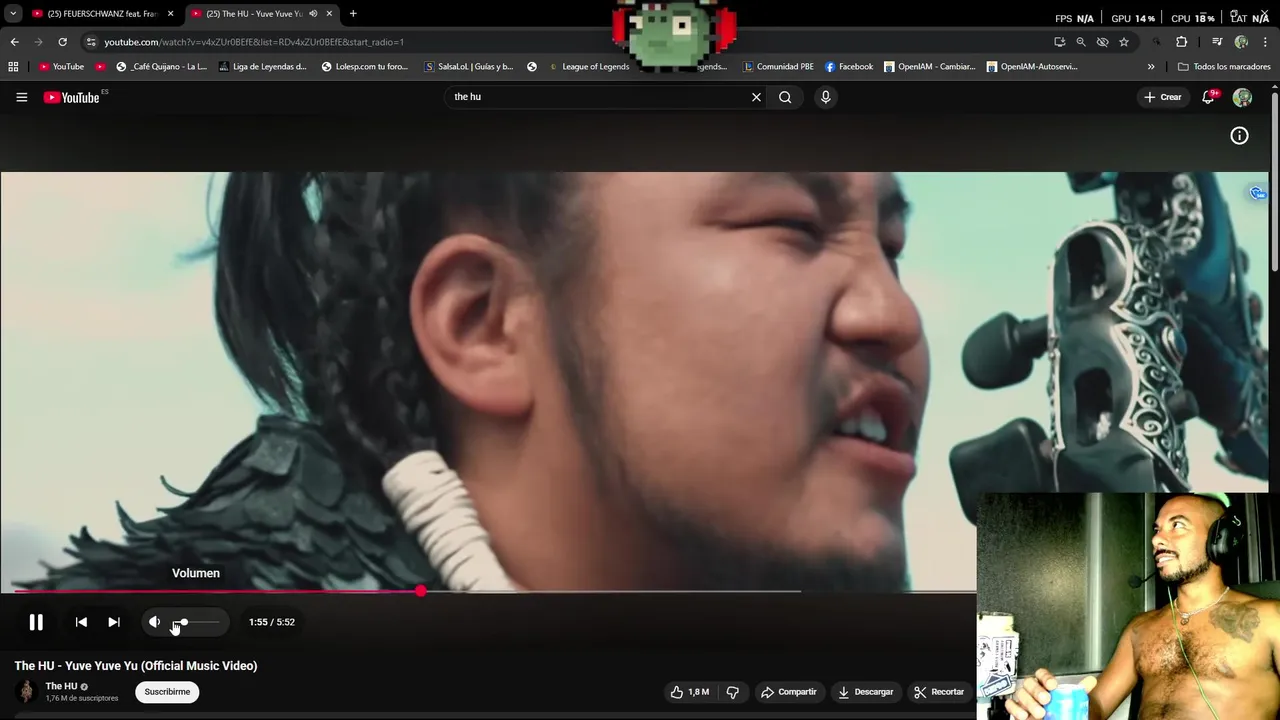Open the browser extensions puzzle icon
Image resolution: width=1280 pixels, height=720 pixels.
pyautogui.click(x=1181, y=42)
